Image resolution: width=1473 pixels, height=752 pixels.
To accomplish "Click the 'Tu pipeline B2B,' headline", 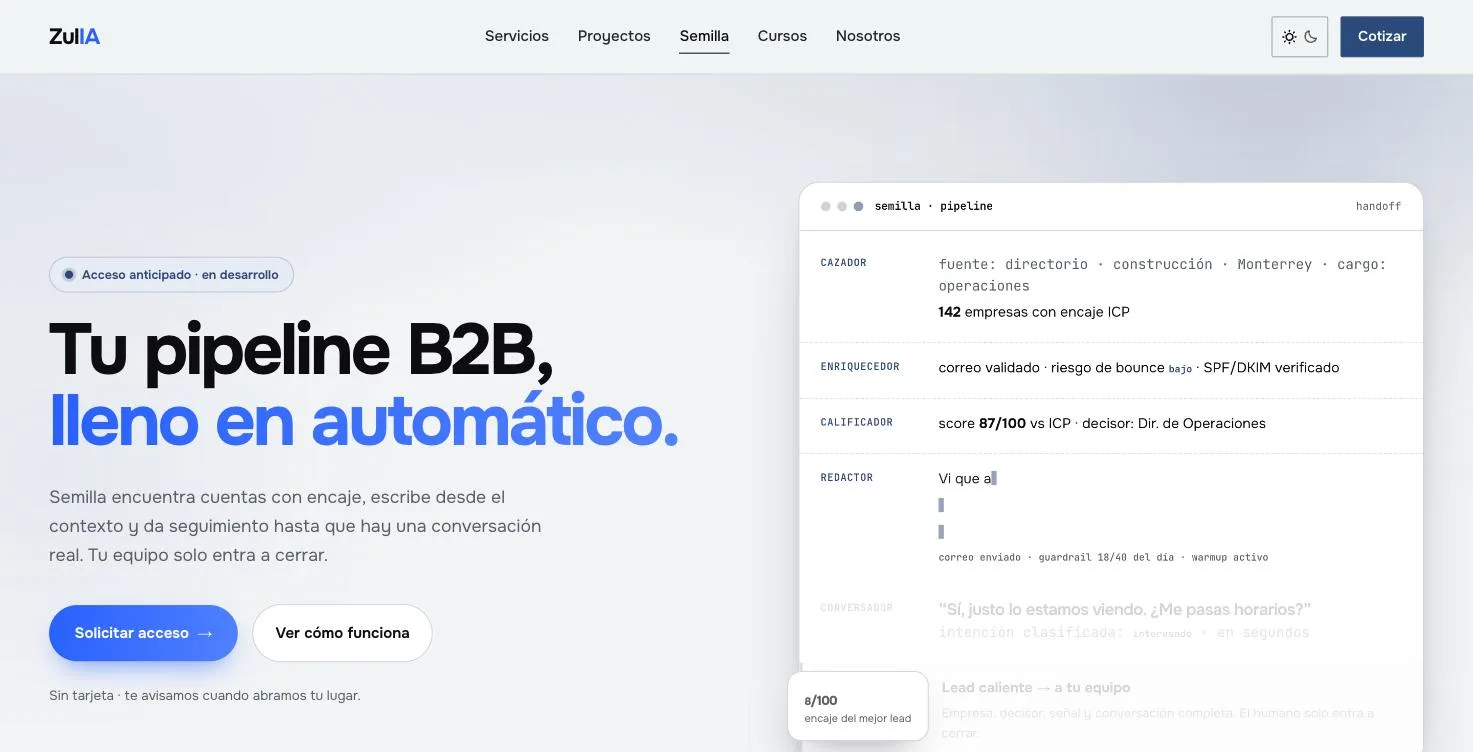I will (301, 350).
